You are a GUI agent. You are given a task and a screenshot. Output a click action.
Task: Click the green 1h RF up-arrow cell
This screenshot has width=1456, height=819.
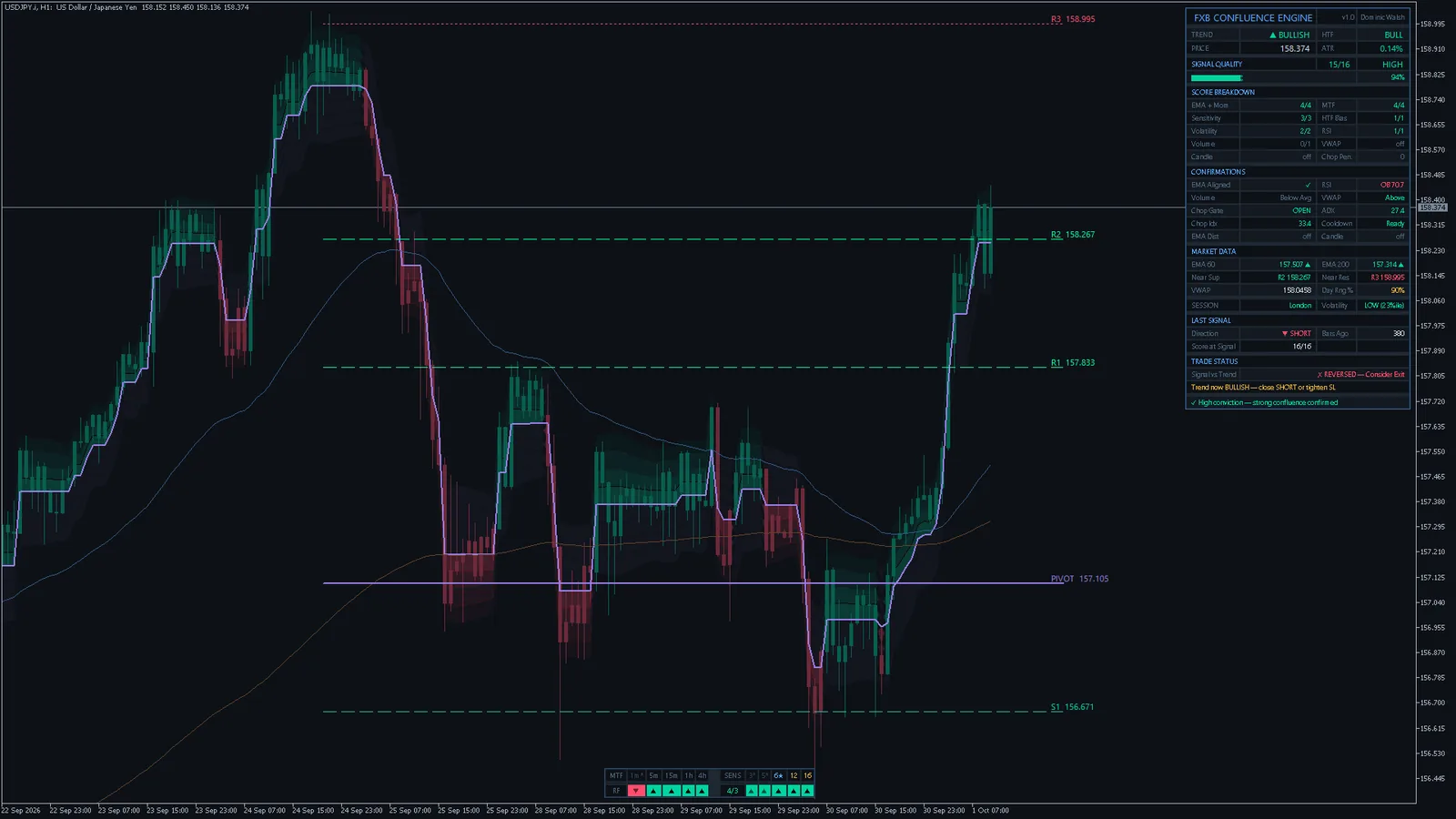(688, 791)
